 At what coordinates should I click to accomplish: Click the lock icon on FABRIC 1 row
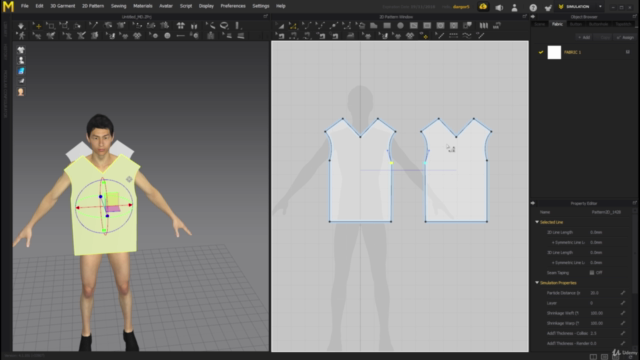click(x=627, y=52)
